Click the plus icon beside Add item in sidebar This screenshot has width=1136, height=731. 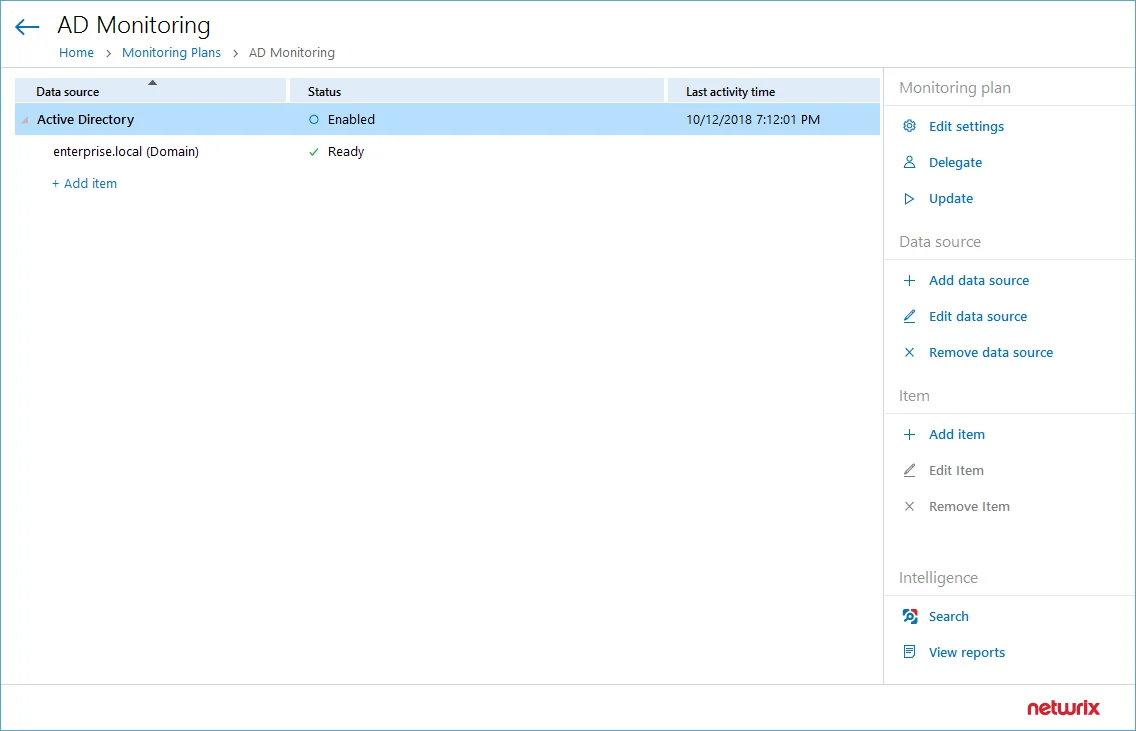tap(909, 435)
